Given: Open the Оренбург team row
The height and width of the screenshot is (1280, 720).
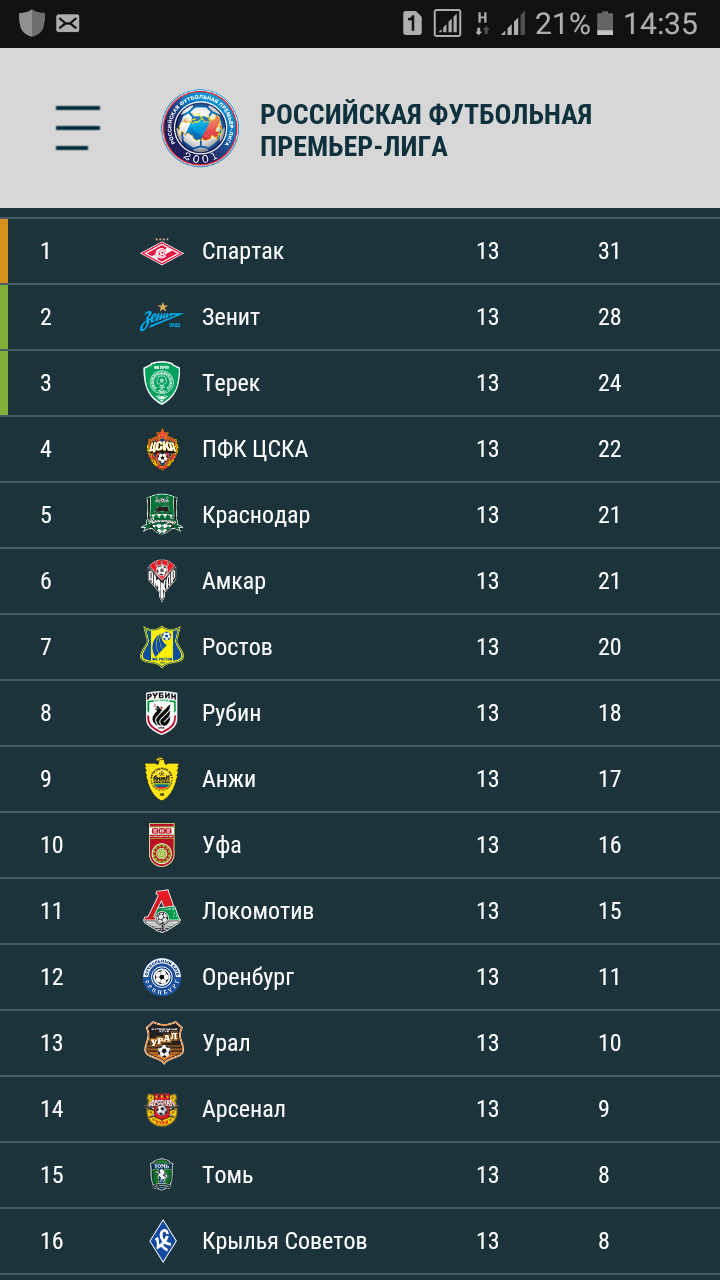Looking at the screenshot, I should (360, 977).
